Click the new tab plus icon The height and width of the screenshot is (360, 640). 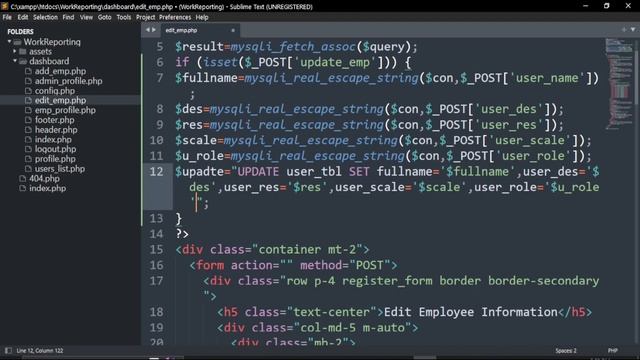(x=624, y=29)
